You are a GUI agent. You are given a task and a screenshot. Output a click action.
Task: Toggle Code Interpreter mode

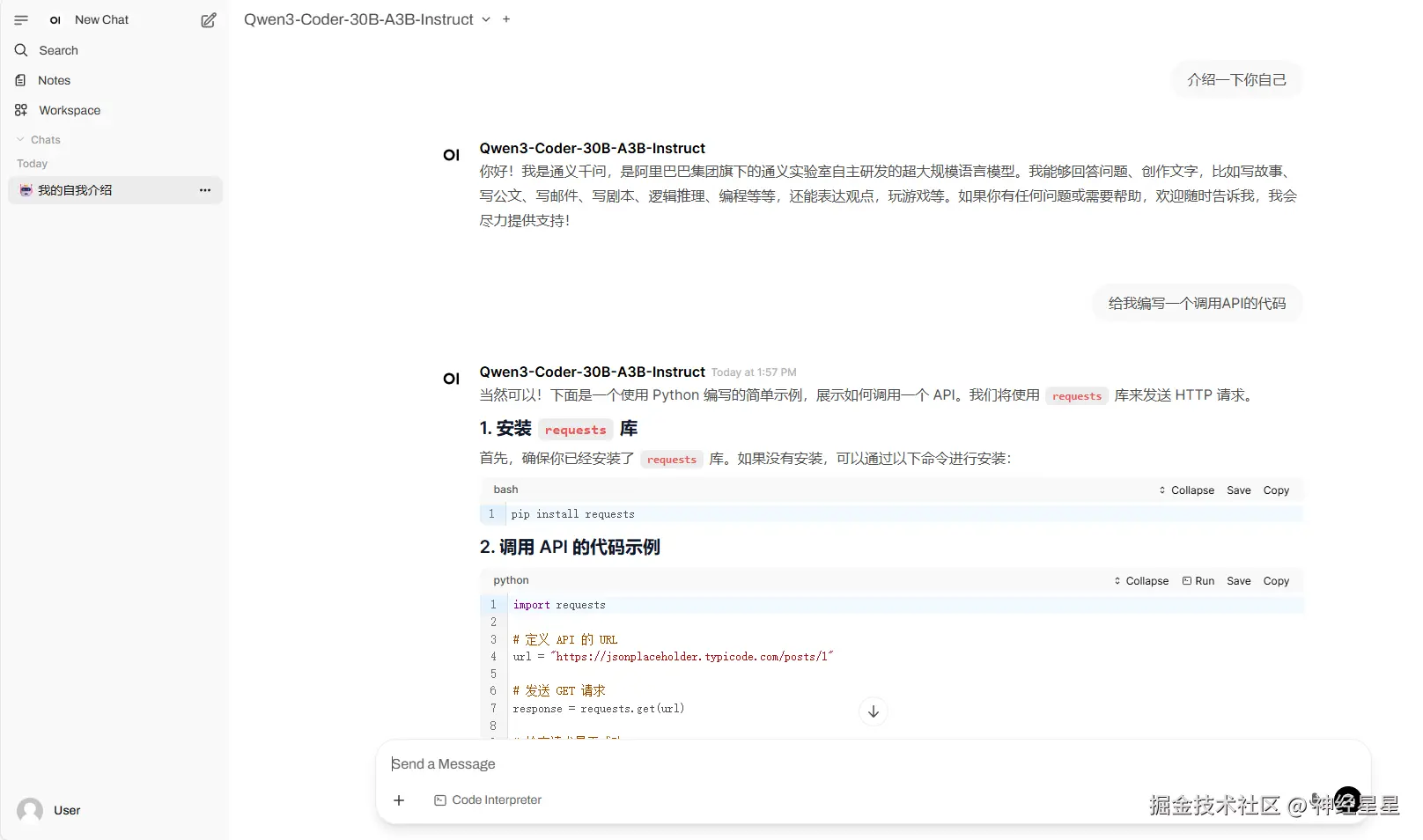click(x=488, y=800)
